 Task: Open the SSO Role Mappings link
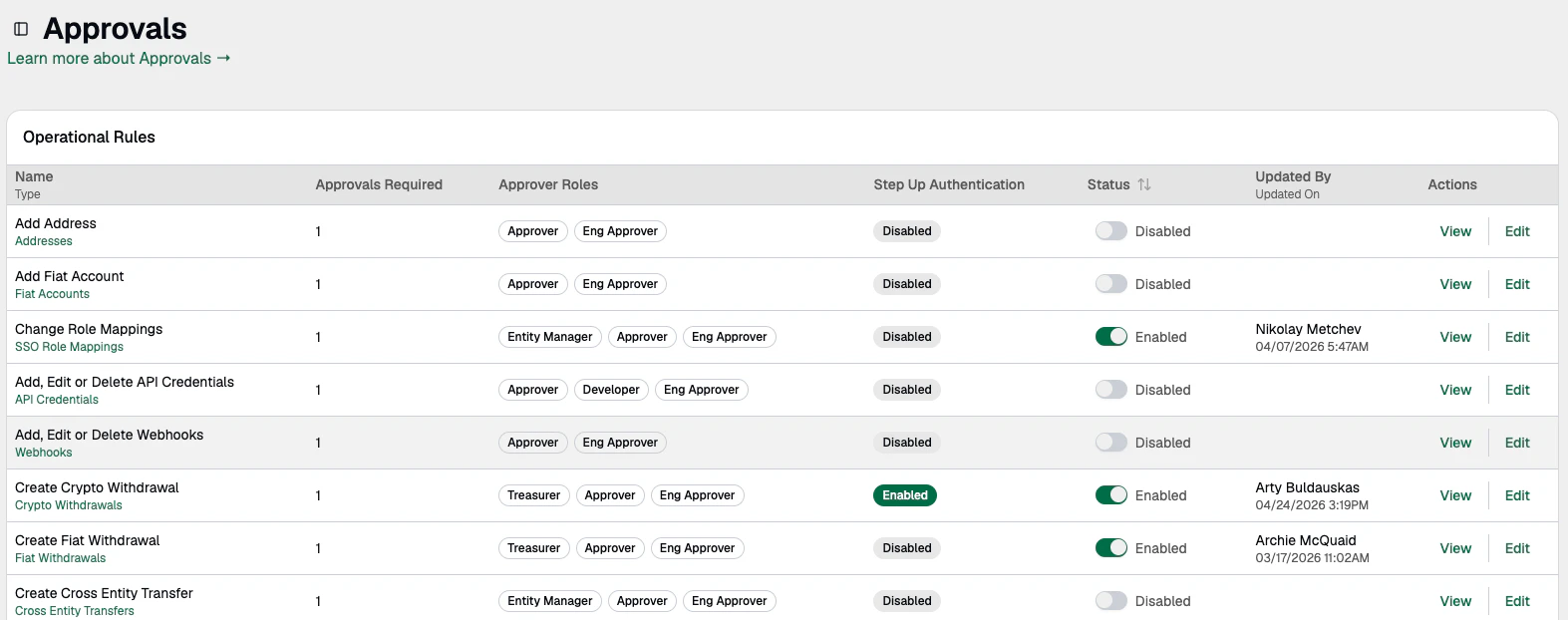coord(69,347)
